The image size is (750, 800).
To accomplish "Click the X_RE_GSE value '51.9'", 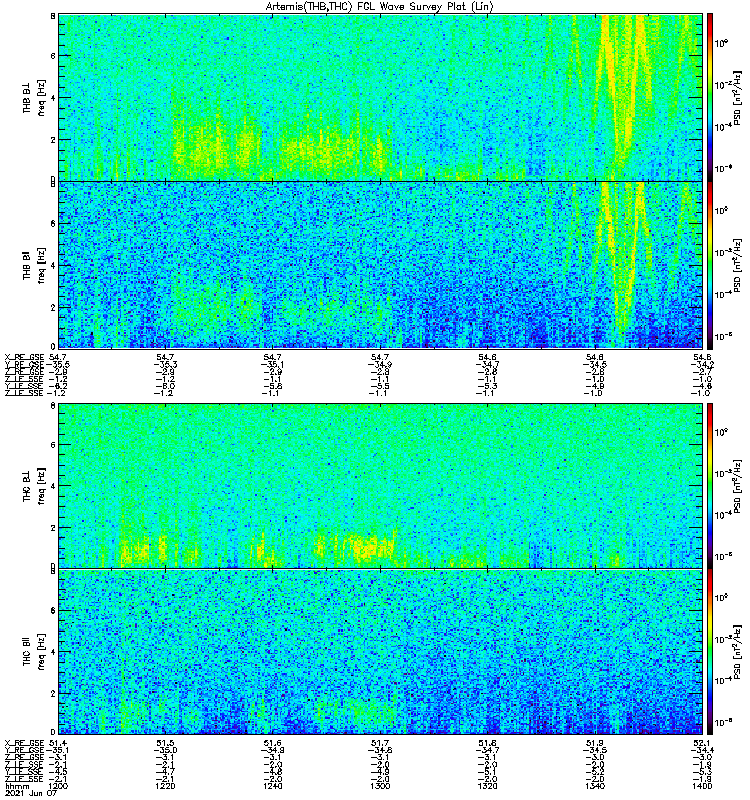I will point(595,743).
